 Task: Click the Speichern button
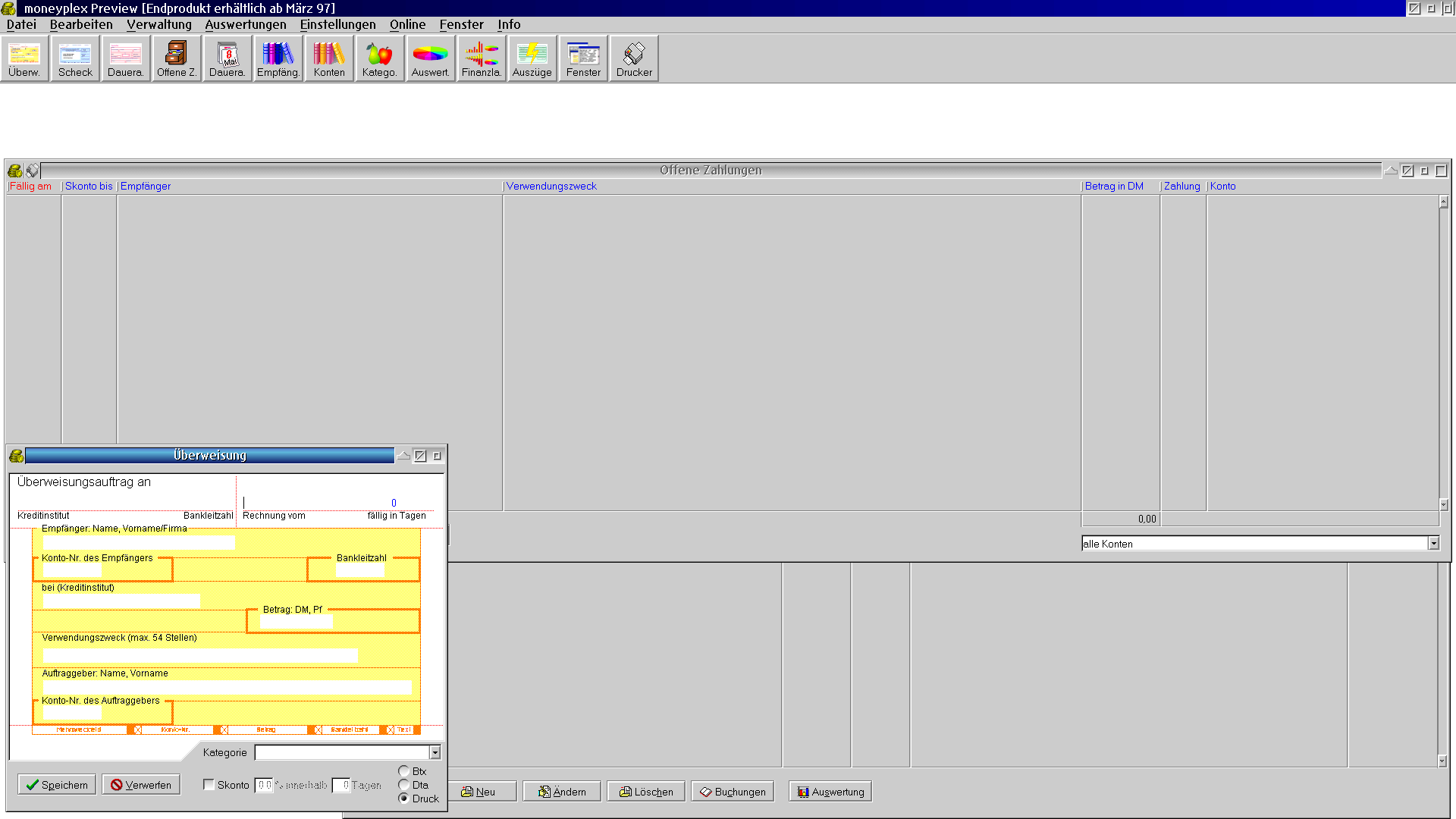pyautogui.click(x=57, y=785)
